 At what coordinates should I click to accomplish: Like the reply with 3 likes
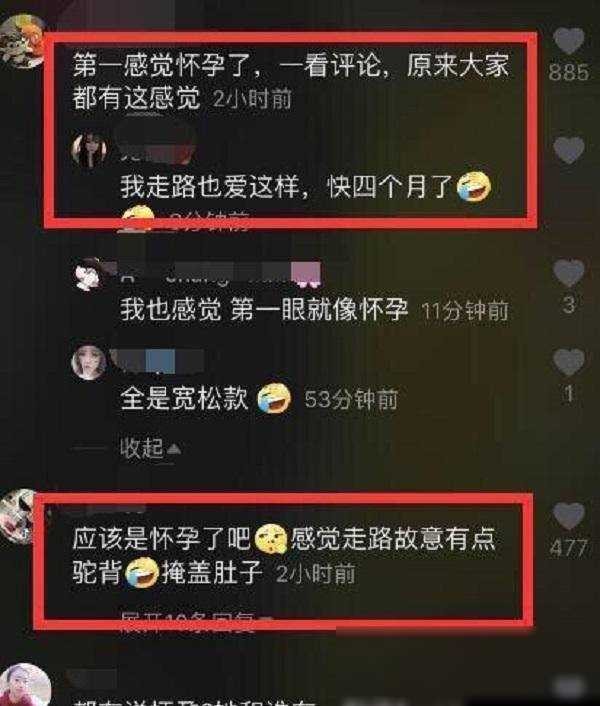[569, 273]
